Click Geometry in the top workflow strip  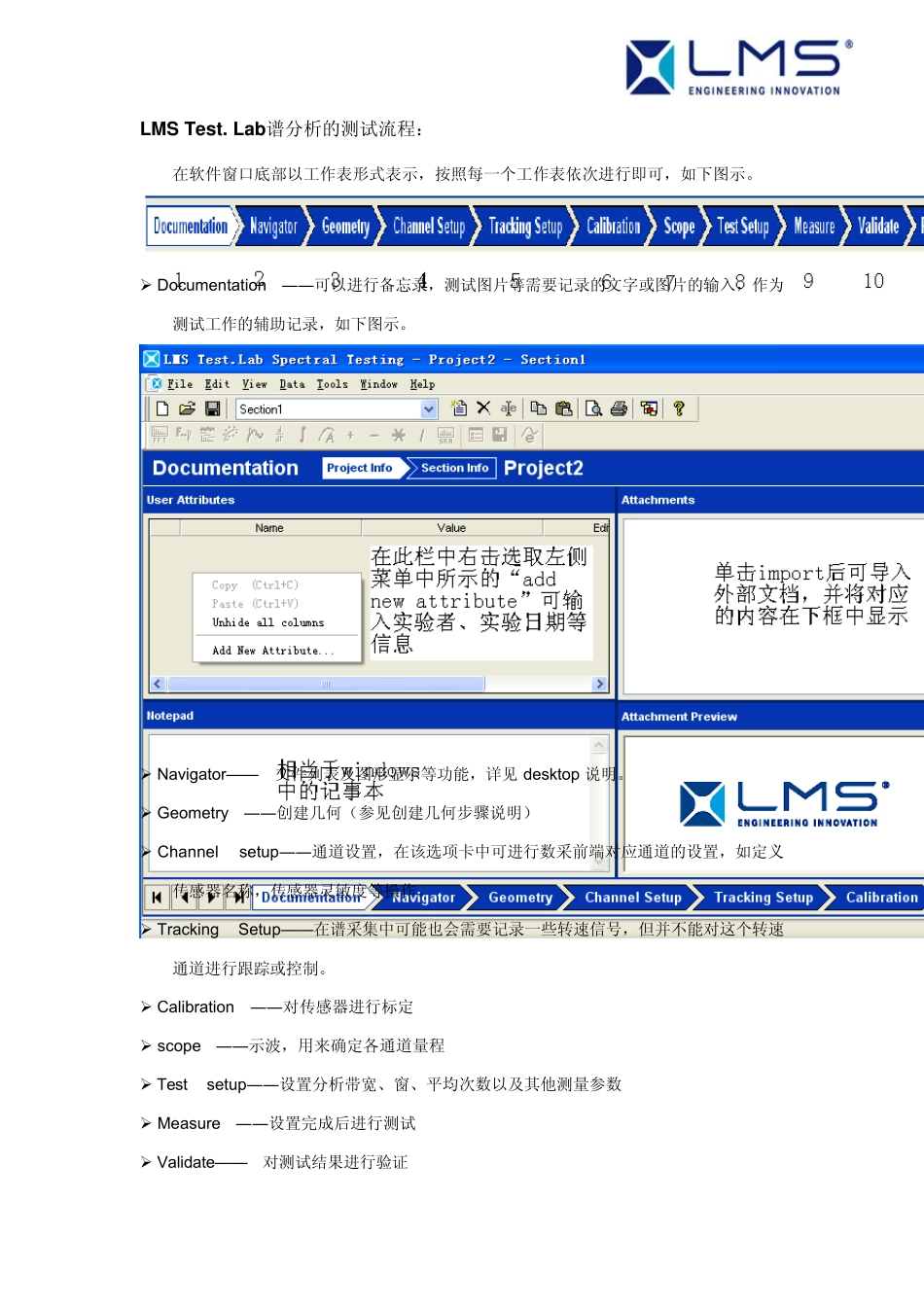(x=345, y=227)
